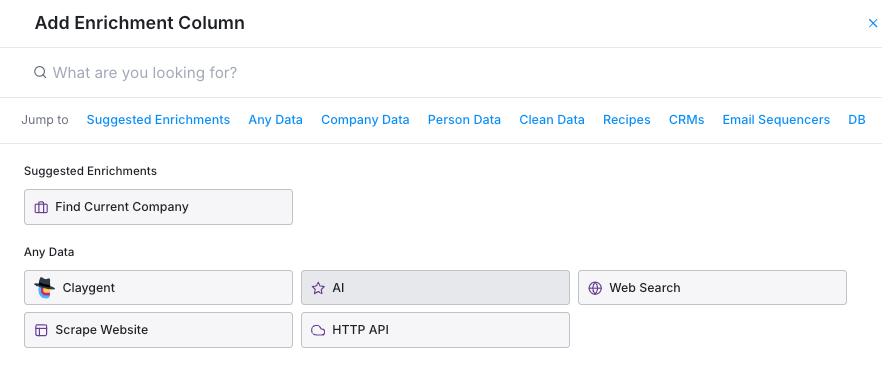Click the magnifier search icon
The width and height of the screenshot is (882, 370).
click(40, 73)
